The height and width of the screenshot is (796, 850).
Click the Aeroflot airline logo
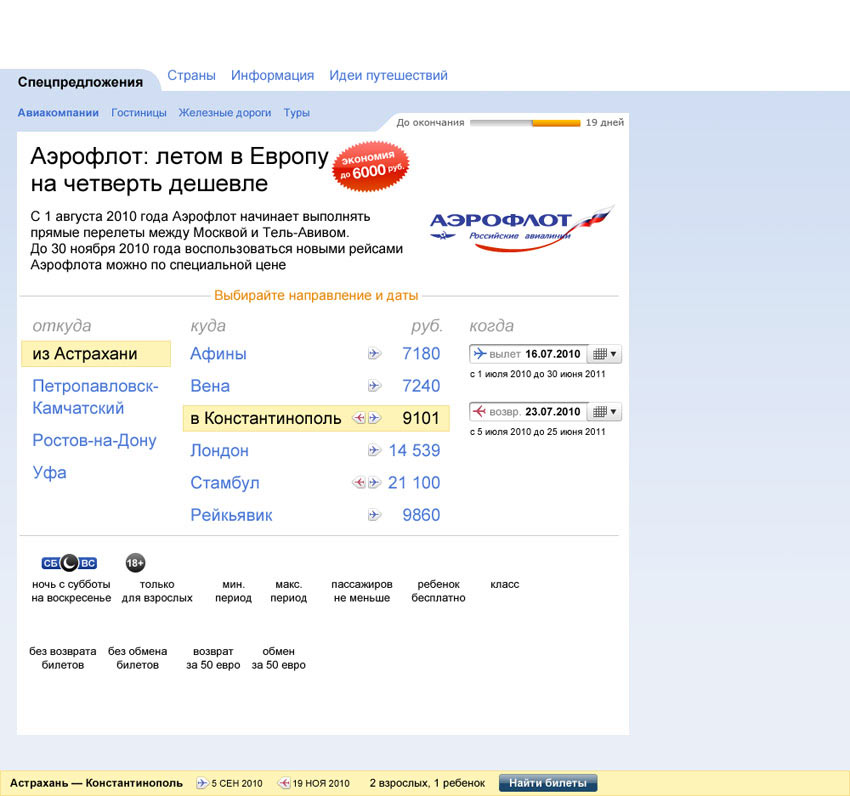520,228
